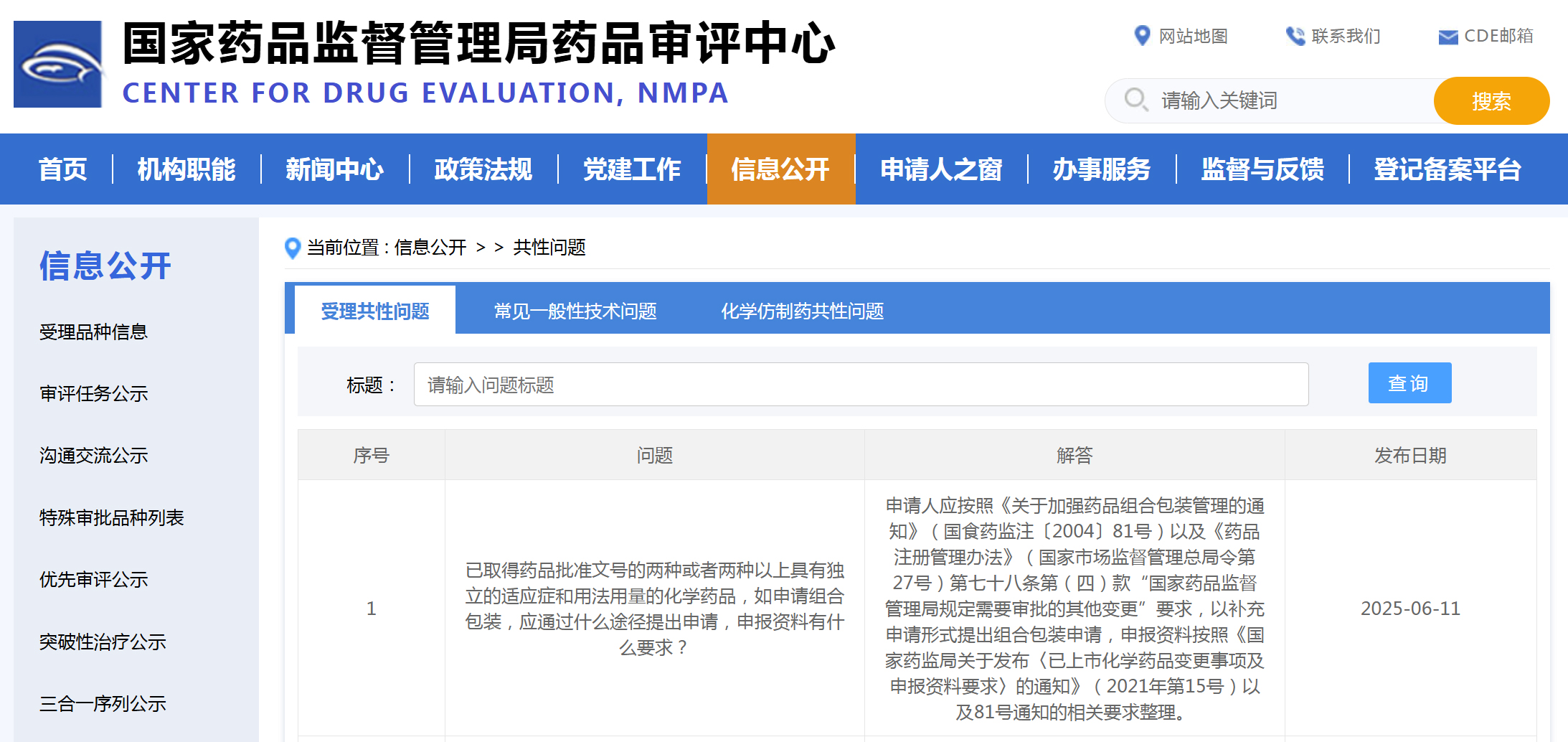
Task: Click the site map location pin icon
Action: point(1142,35)
